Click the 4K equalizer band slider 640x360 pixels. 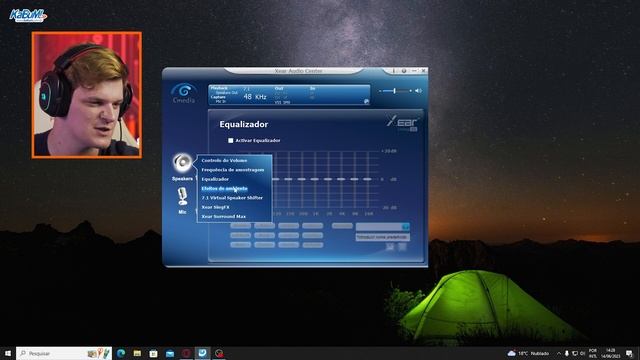click(342, 180)
